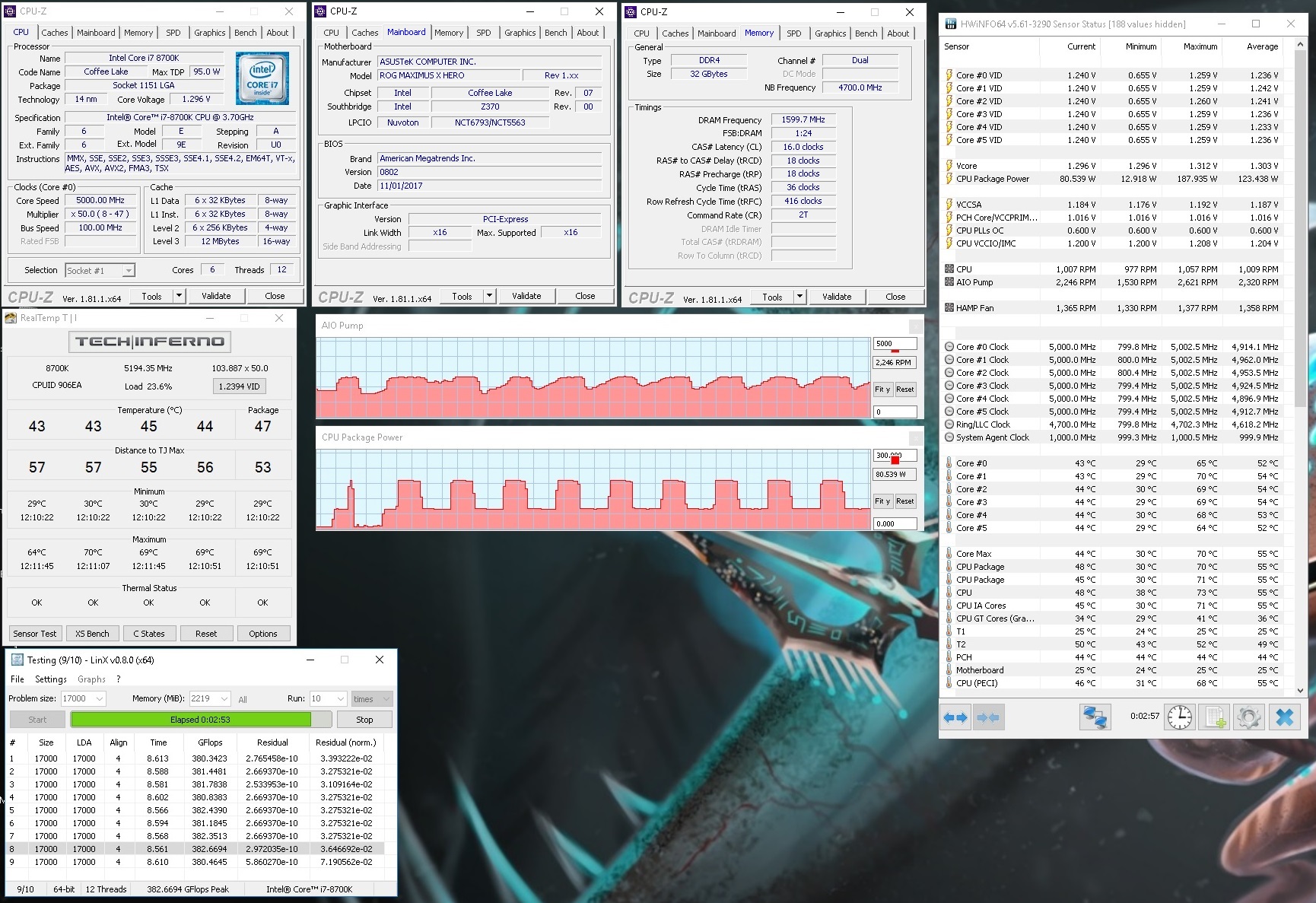This screenshot has width=1316, height=903.
Task: Open the LinX Graphs menu
Action: tap(91, 679)
